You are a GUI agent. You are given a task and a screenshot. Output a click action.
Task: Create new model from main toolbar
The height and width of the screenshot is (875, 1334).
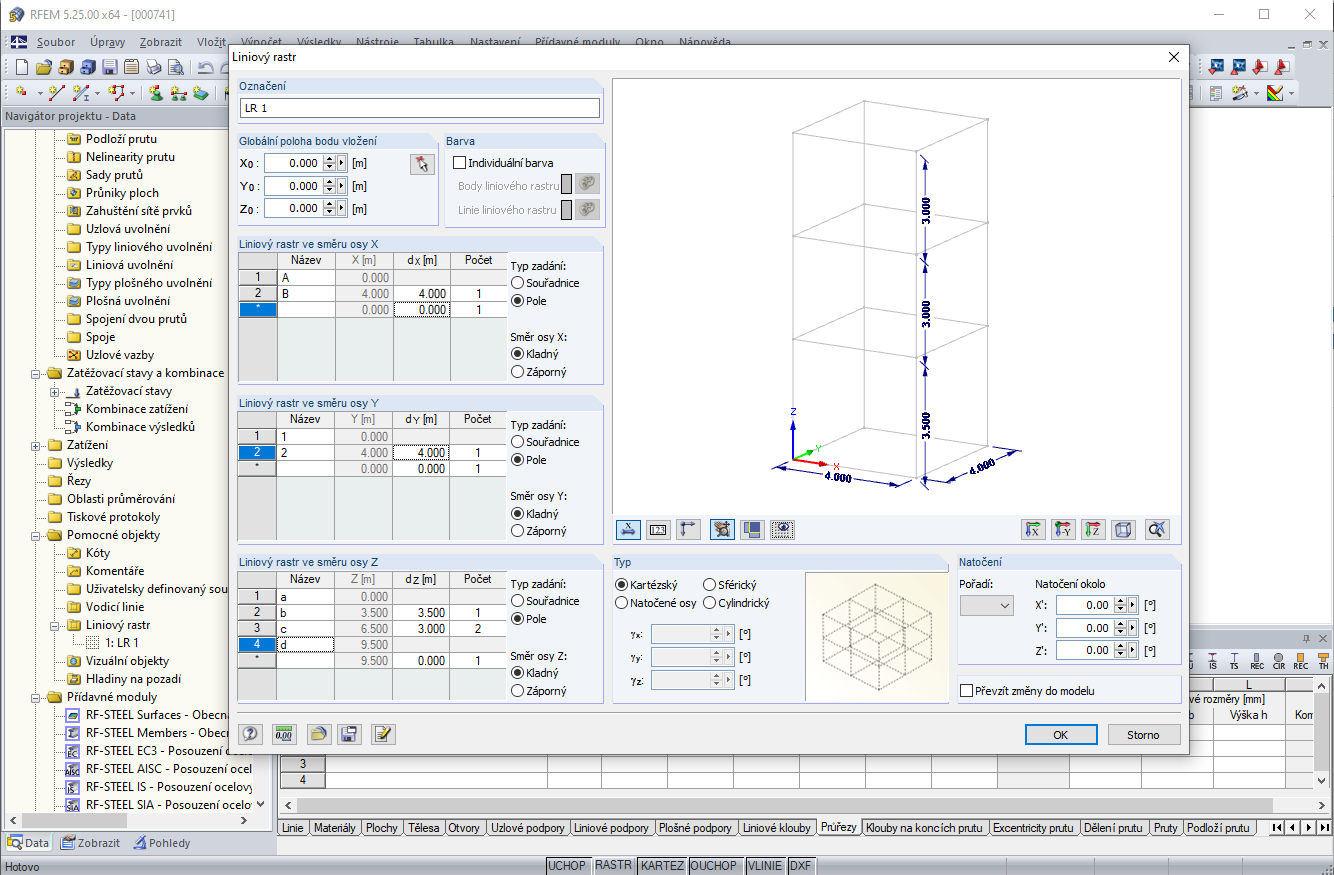22,67
